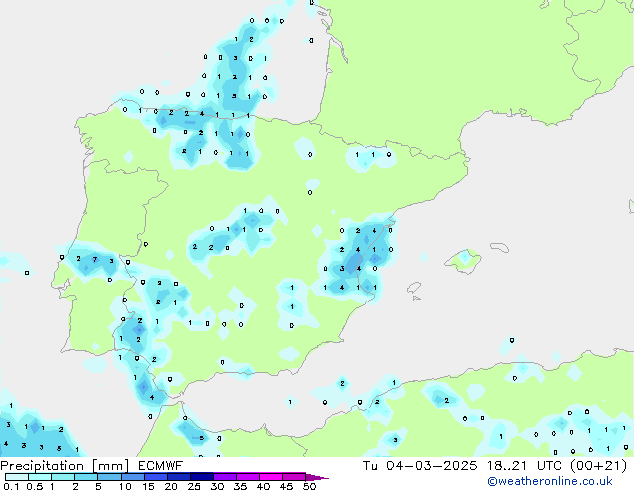Click legend scale value '35'
This screenshot has height=490, width=634.
click(241, 486)
